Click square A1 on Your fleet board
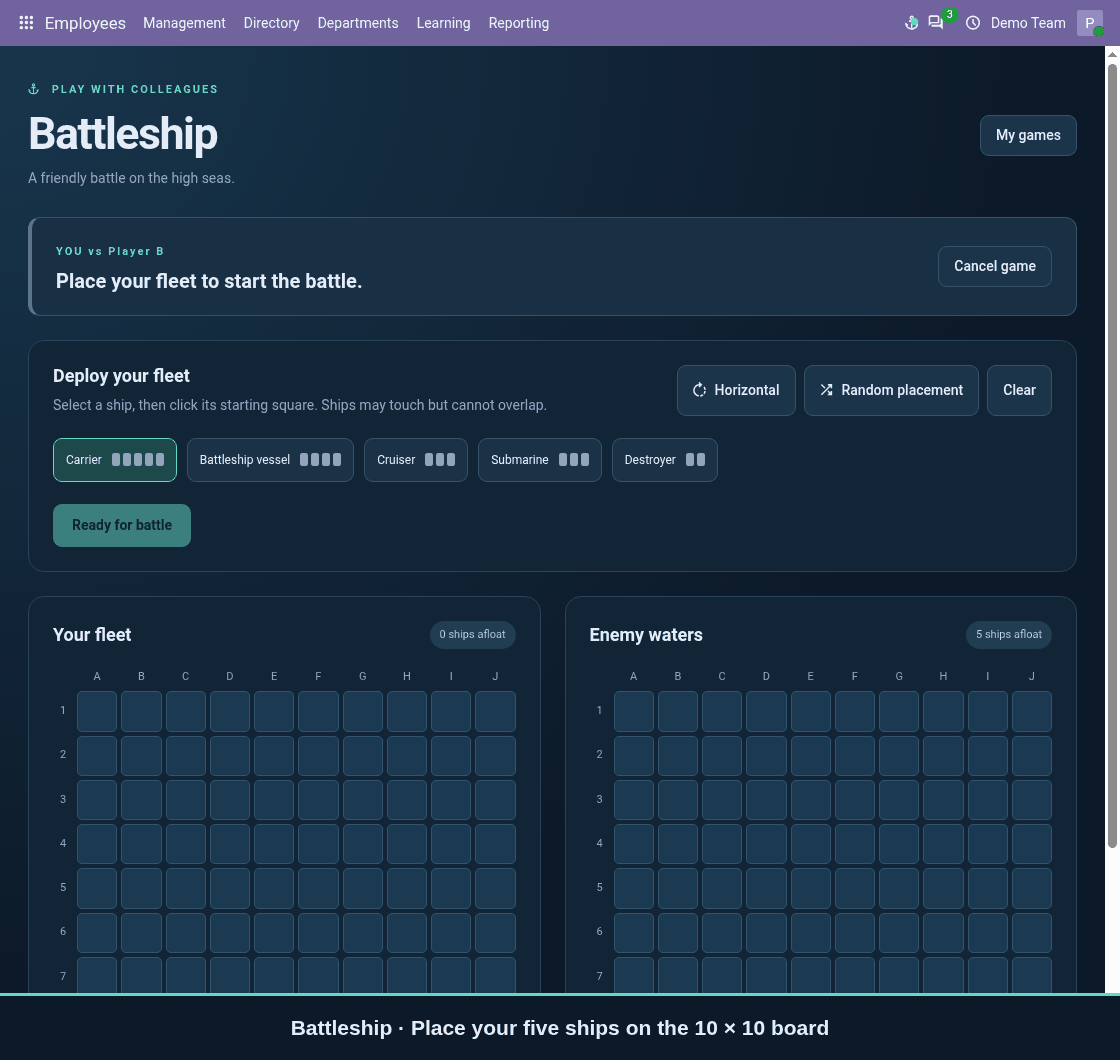 97,711
